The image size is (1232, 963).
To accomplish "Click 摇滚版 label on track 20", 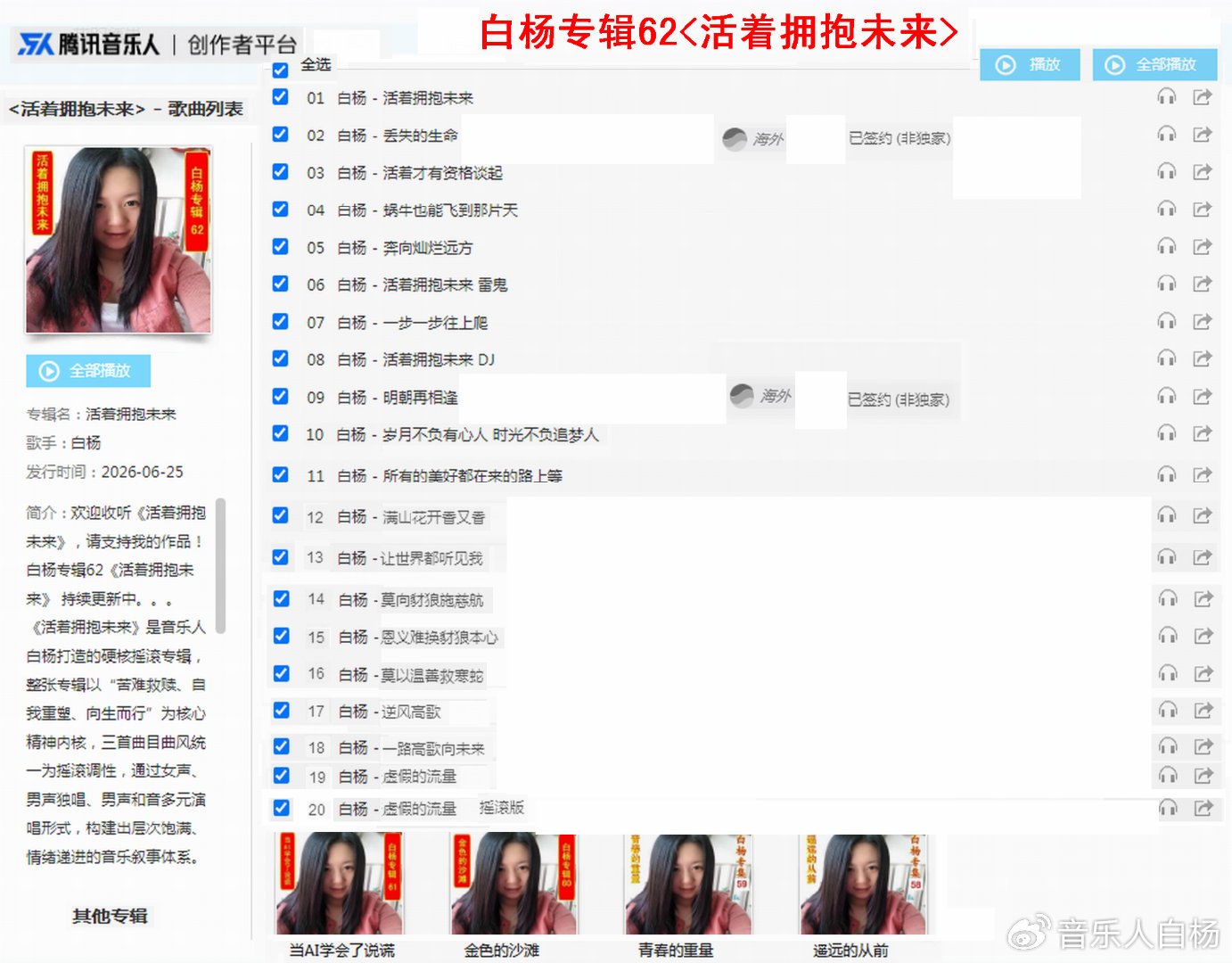I will click(502, 808).
